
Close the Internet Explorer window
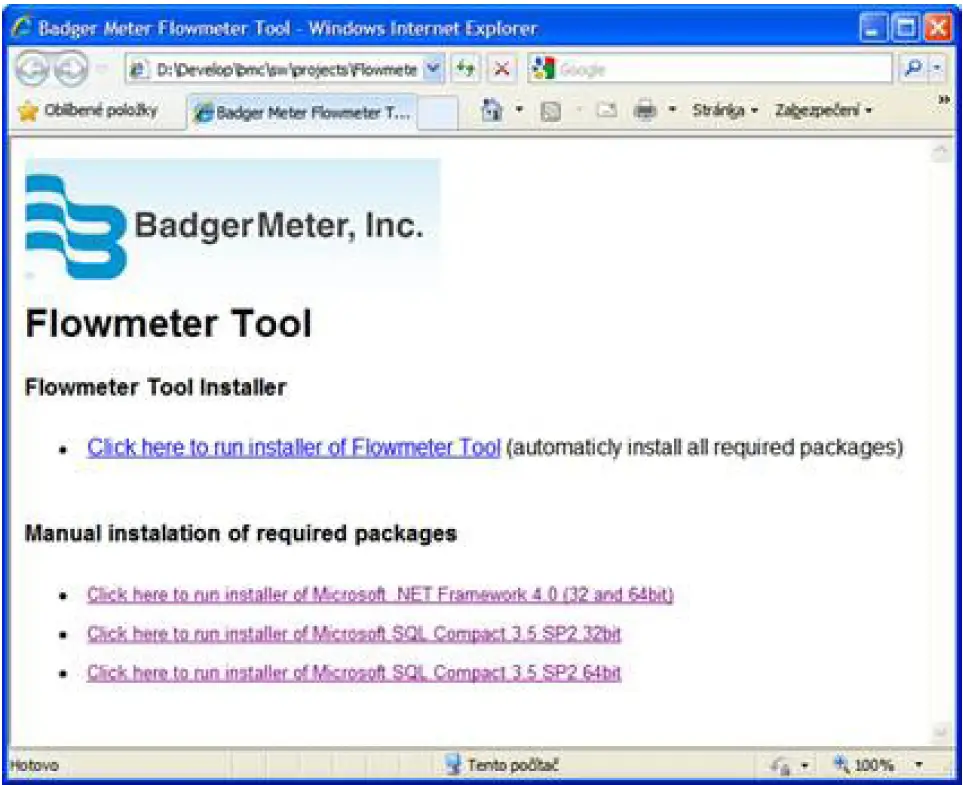click(x=938, y=28)
